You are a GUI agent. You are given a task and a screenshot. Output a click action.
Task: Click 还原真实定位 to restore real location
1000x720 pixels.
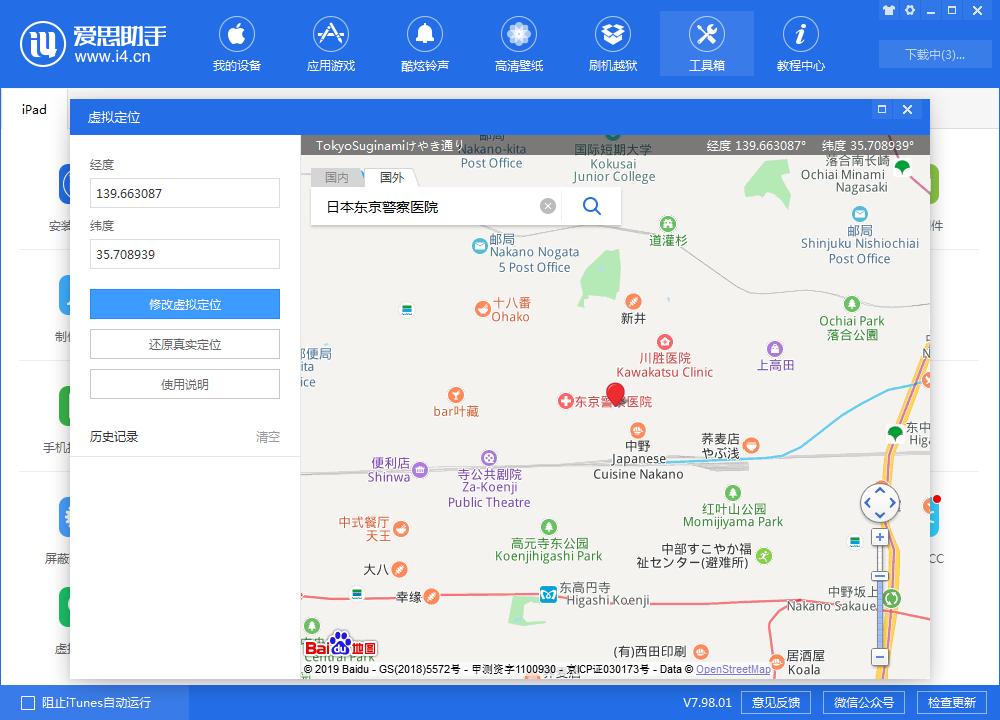click(x=184, y=344)
